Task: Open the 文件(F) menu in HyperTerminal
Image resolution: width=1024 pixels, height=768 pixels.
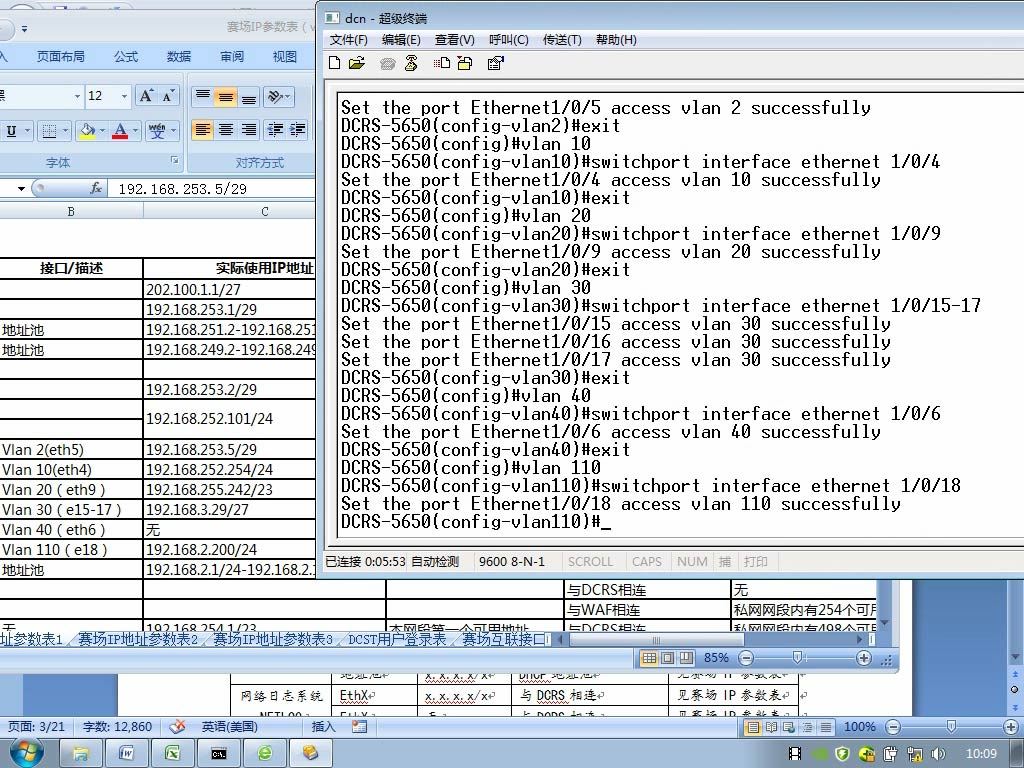Action: (x=349, y=40)
